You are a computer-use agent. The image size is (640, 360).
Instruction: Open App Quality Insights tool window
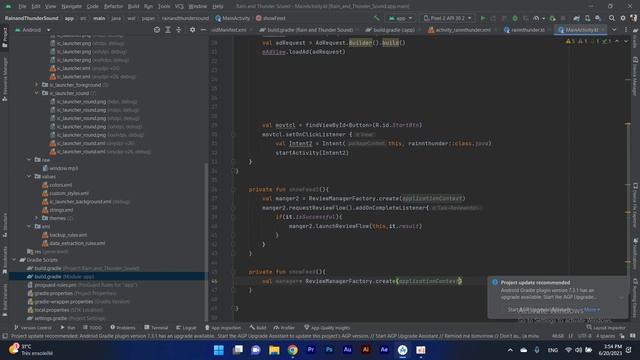327,328
